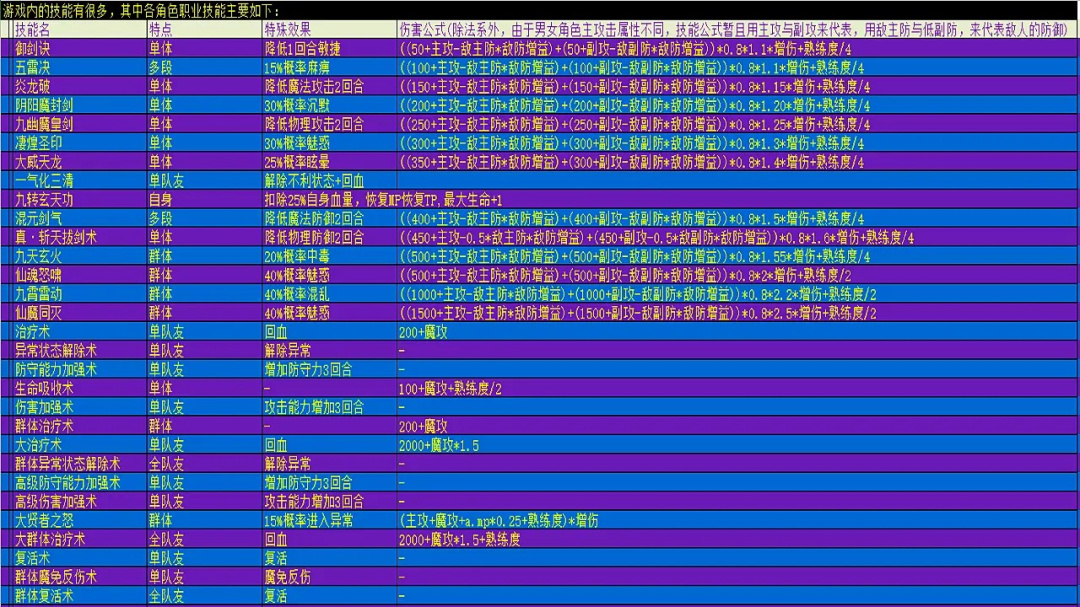Click the 九转玄天功 skill name
This screenshot has height=607, width=1080.
(x=44, y=199)
